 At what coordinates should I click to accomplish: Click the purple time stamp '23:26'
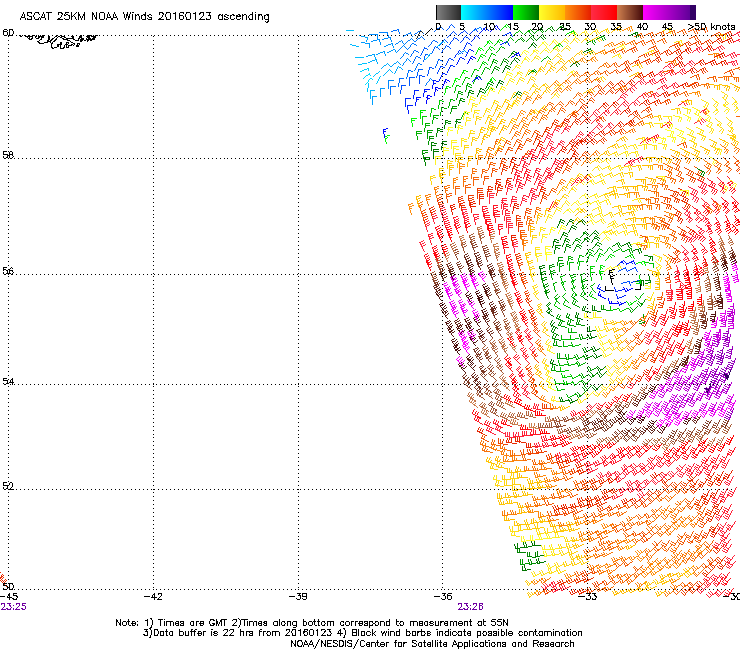tap(470, 607)
